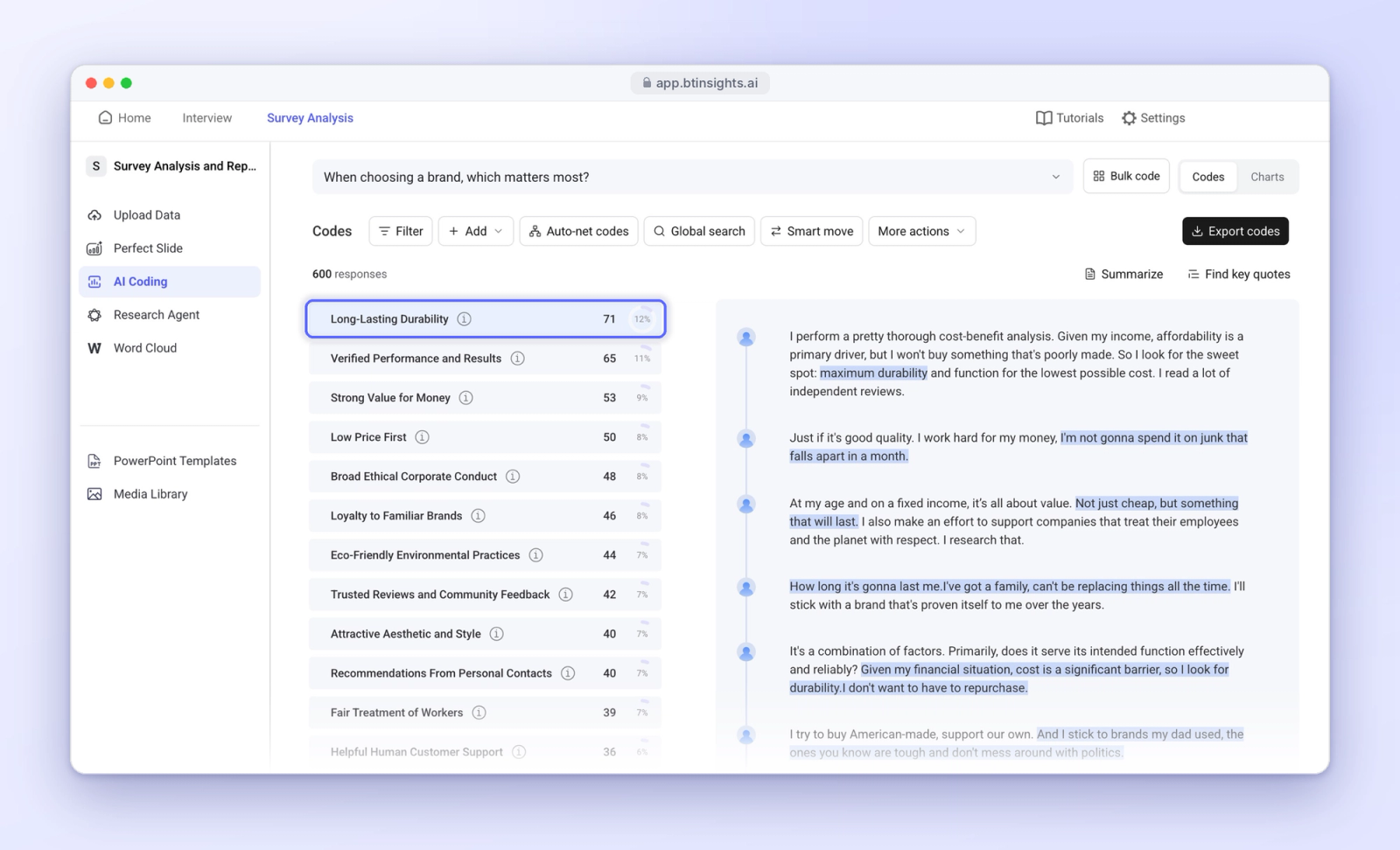Viewport: 1400px width, 850px height.
Task: Click info icon beside Attractive Aesthetic and Style
Action: point(497,634)
